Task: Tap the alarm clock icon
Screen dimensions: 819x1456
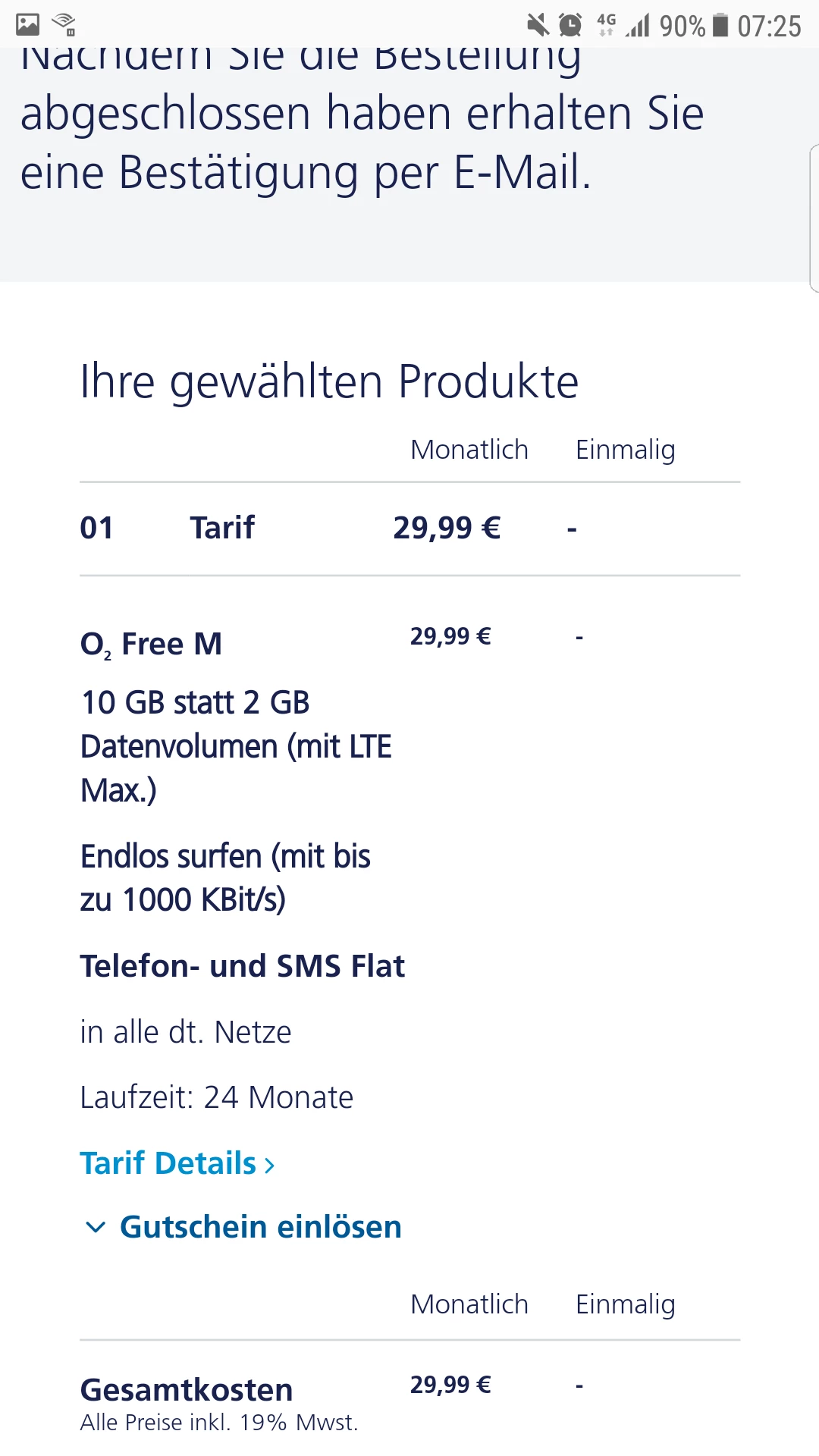Action: [x=570, y=25]
